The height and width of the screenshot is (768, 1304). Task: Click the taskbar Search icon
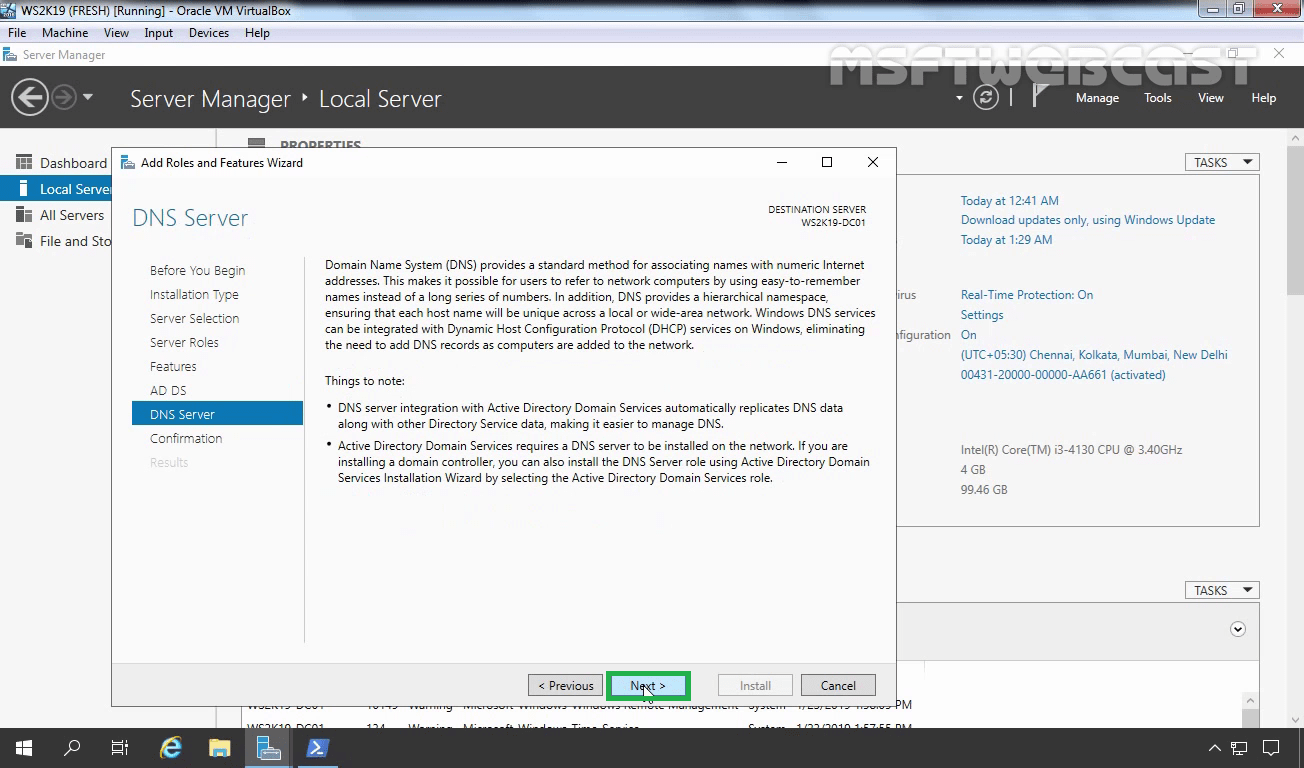[72, 748]
